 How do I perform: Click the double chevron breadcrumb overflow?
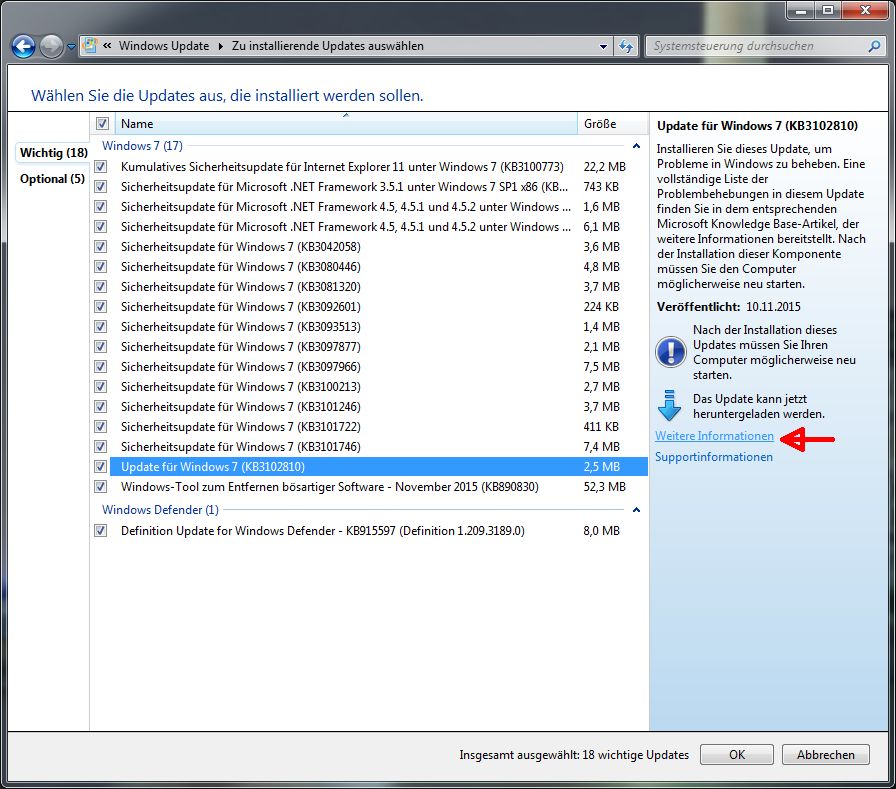(107, 46)
